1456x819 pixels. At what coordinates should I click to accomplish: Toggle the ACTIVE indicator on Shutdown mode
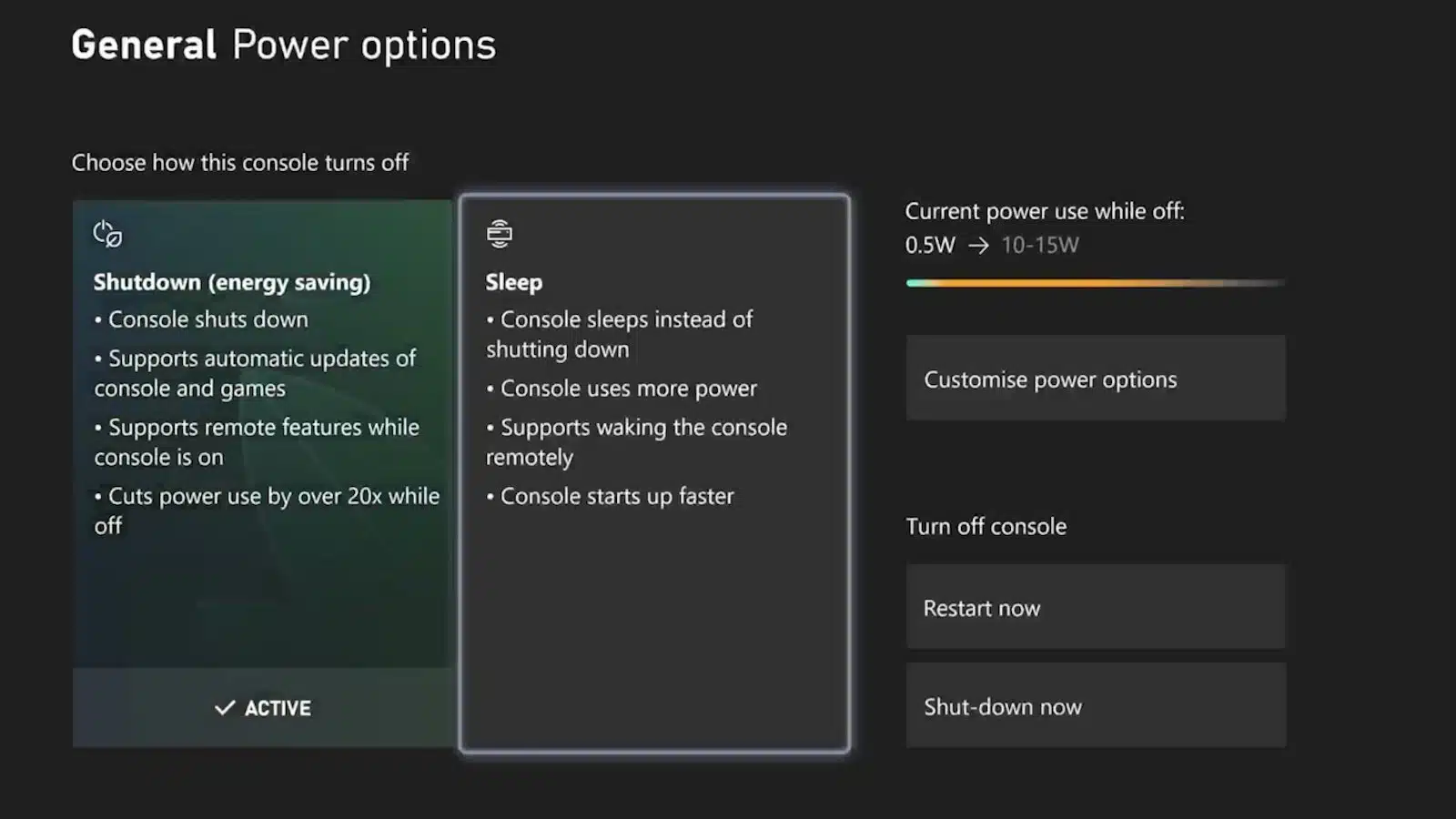click(x=261, y=707)
